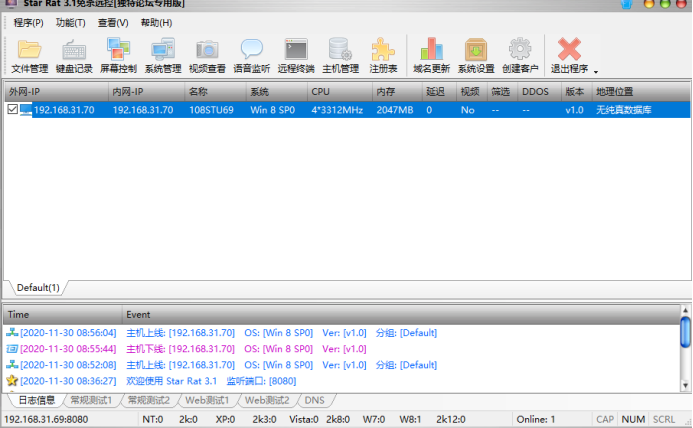Click the 筛选 column header
Viewport: 693px width, 428px height.
pyautogui.click(x=503, y=92)
